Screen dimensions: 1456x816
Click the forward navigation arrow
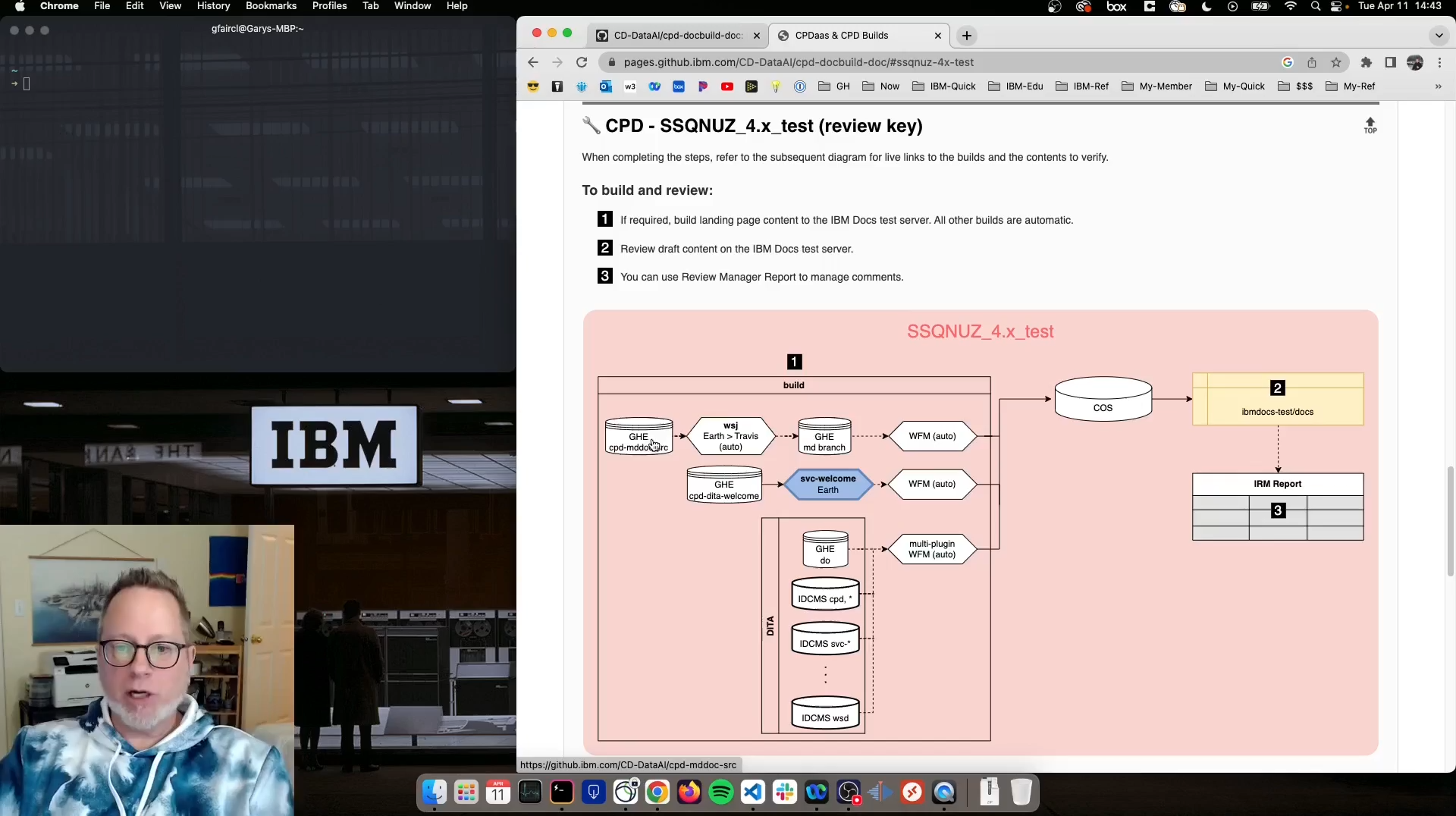pos(557,62)
